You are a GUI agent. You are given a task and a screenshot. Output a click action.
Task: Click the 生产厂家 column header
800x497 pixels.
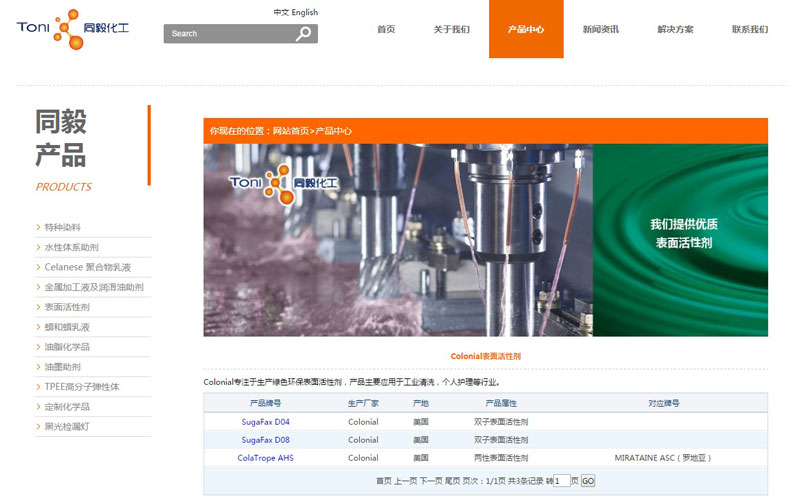tap(363, 403)
